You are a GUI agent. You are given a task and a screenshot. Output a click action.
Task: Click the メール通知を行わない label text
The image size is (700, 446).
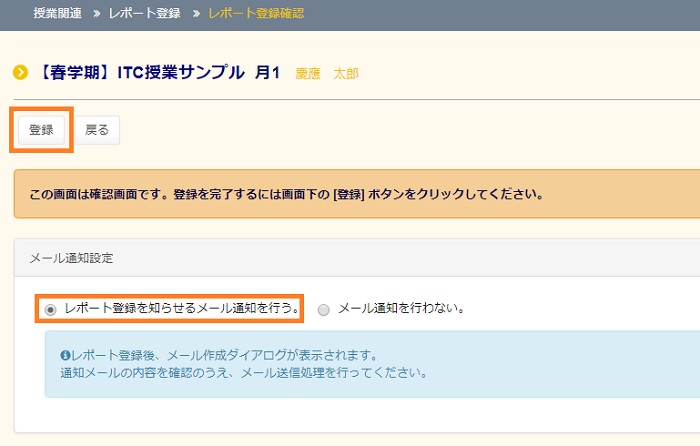point(401,308)
